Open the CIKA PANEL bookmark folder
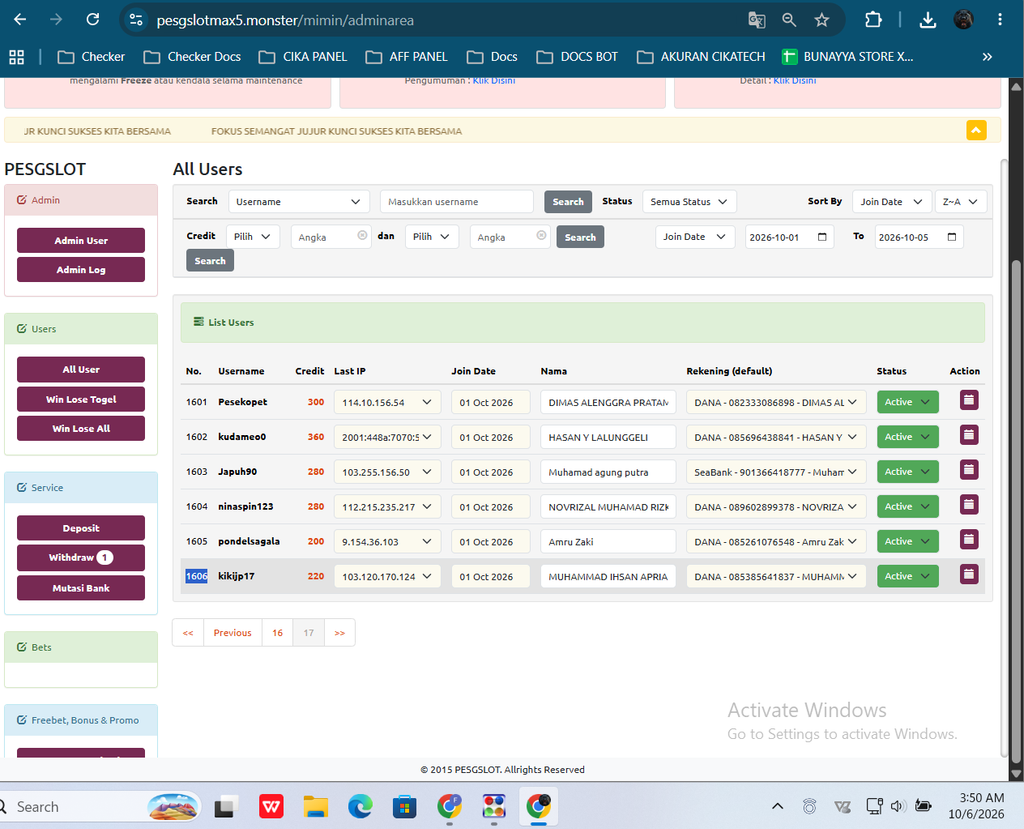This screenshot has width=1024, height=829. point(303,57)
